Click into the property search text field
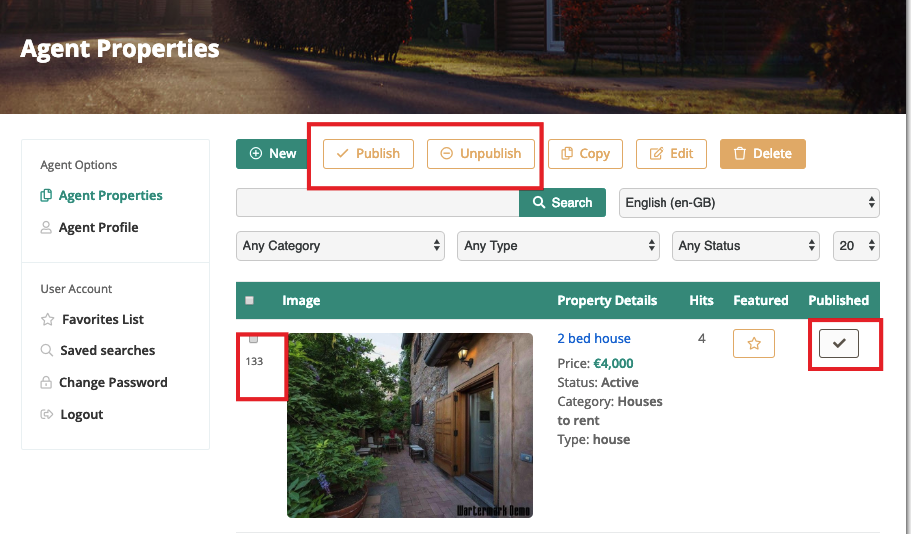 tap(377, 203)
